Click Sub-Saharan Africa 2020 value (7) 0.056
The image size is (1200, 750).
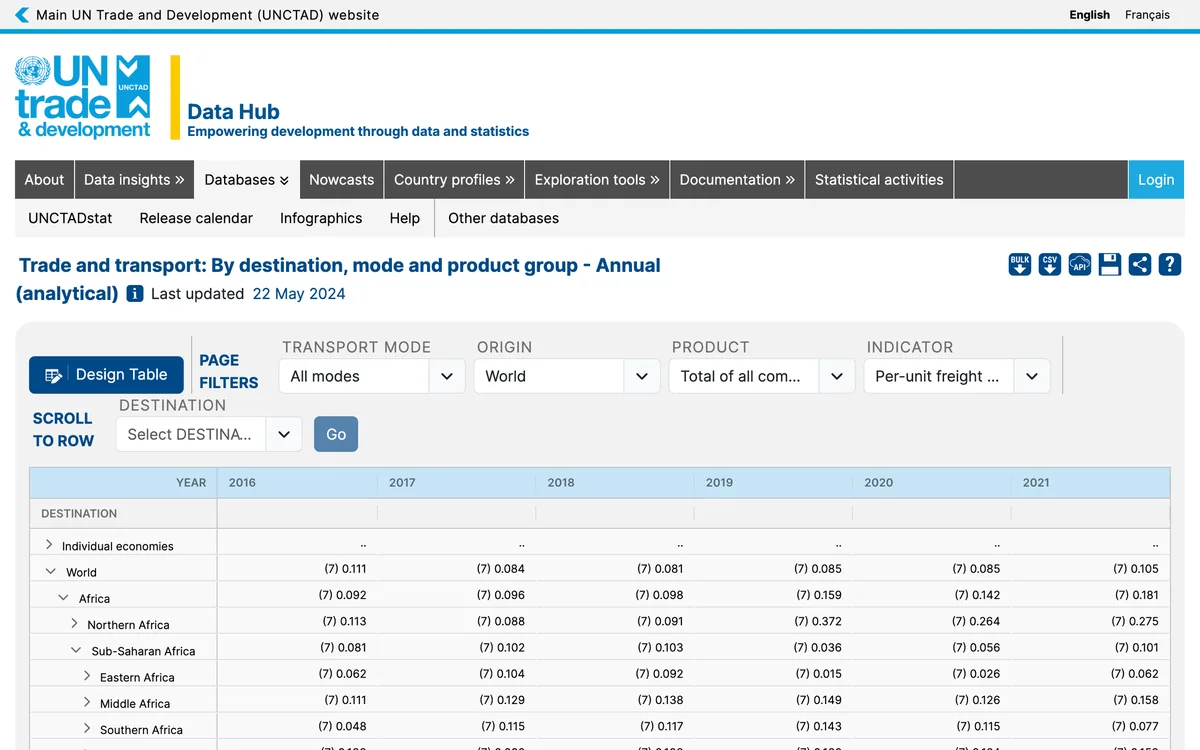coord(976,647)
